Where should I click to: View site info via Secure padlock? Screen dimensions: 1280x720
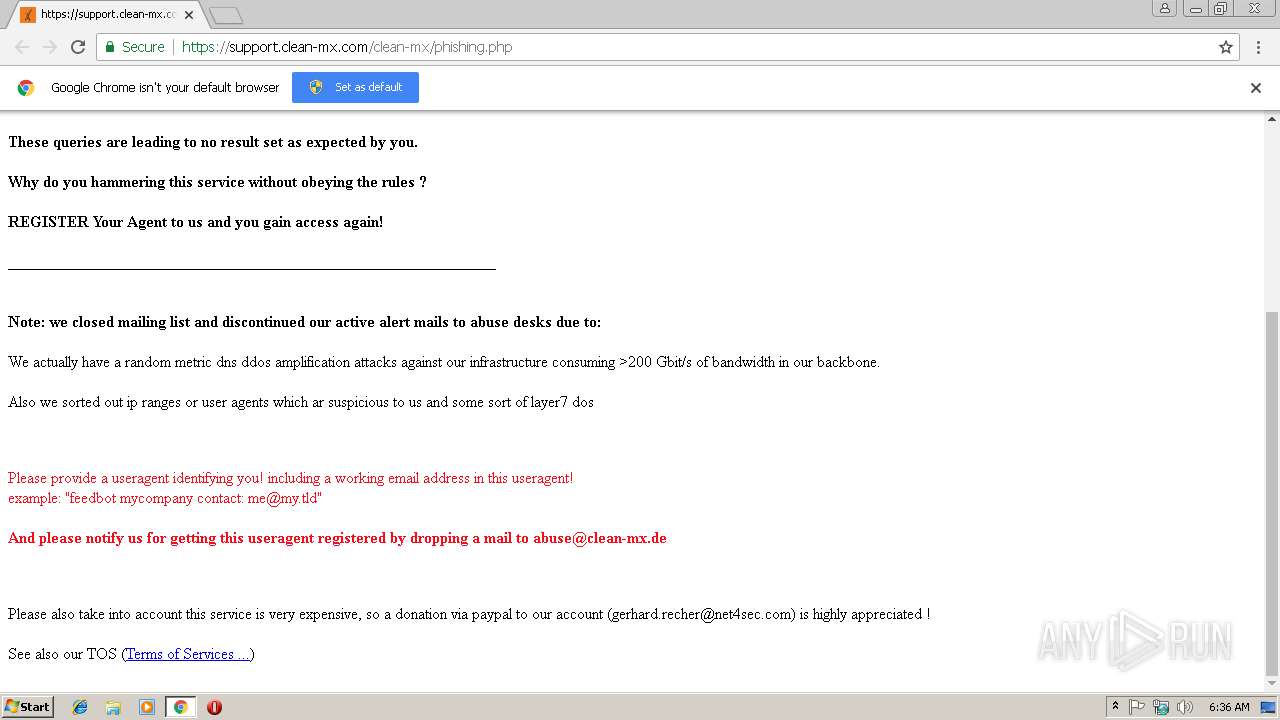coord(134,47)
